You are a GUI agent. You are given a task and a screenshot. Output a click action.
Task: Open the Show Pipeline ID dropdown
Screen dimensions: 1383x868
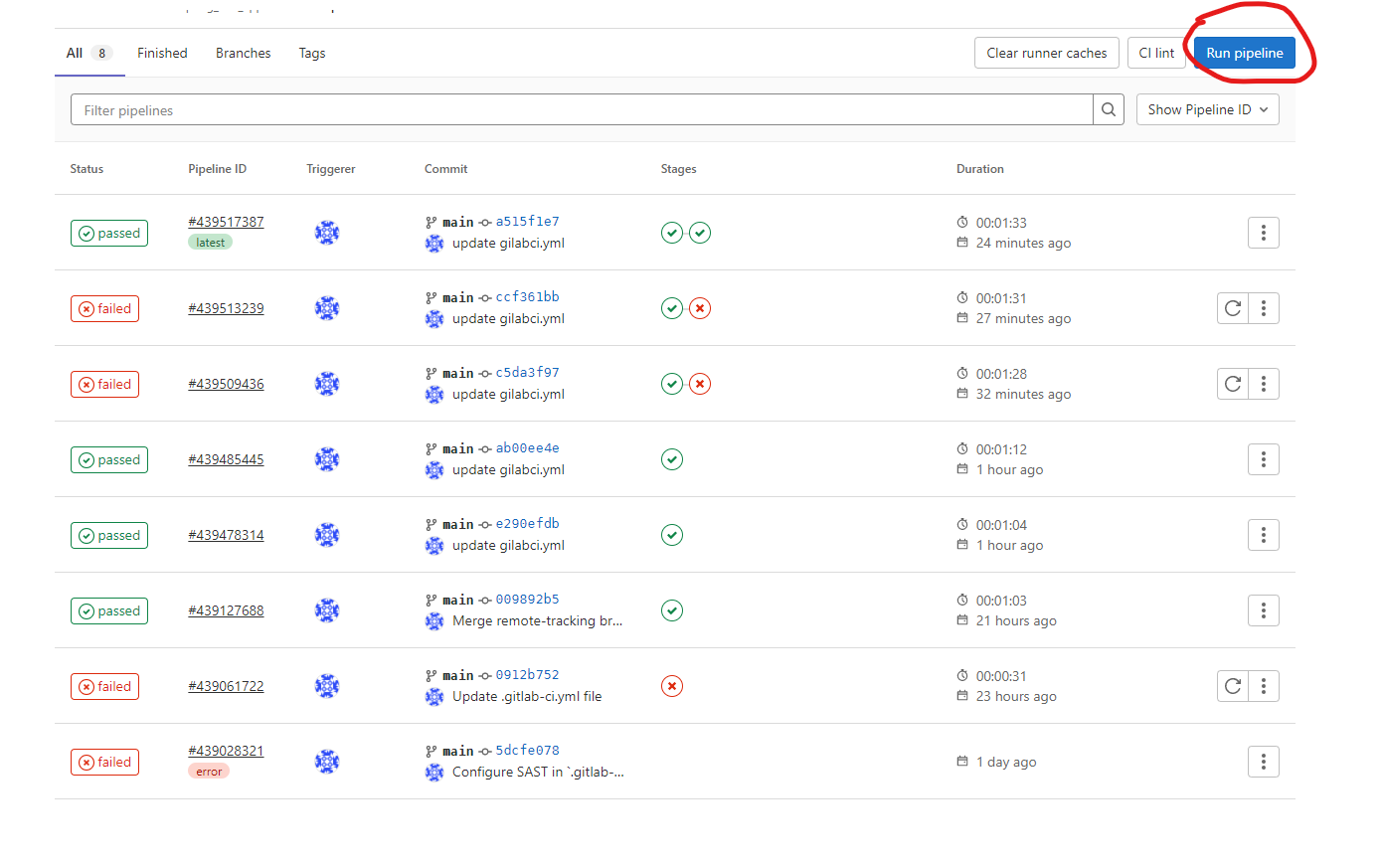click(1207, 108)
